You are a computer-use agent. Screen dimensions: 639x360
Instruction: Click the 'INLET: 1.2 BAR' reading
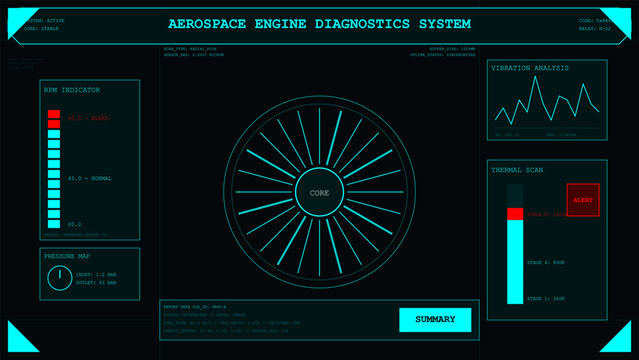[96, 275]
